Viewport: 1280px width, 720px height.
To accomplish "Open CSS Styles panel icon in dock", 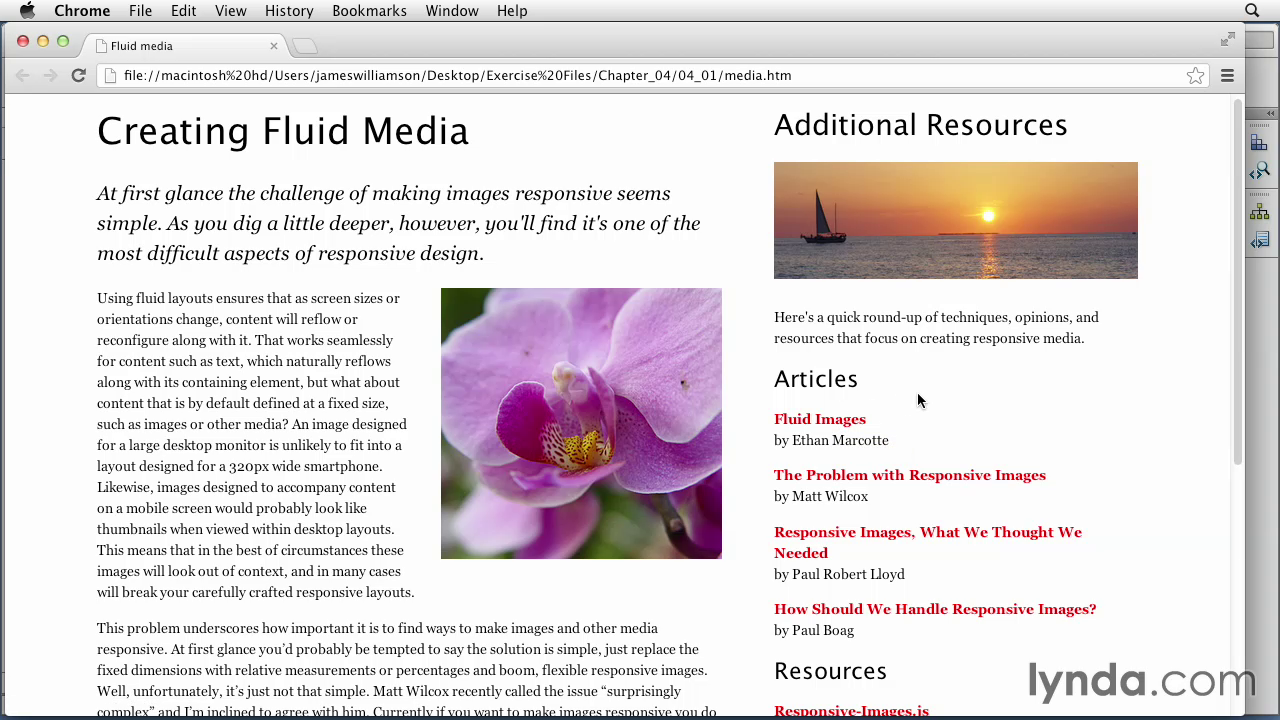I will click(1259, 144).
